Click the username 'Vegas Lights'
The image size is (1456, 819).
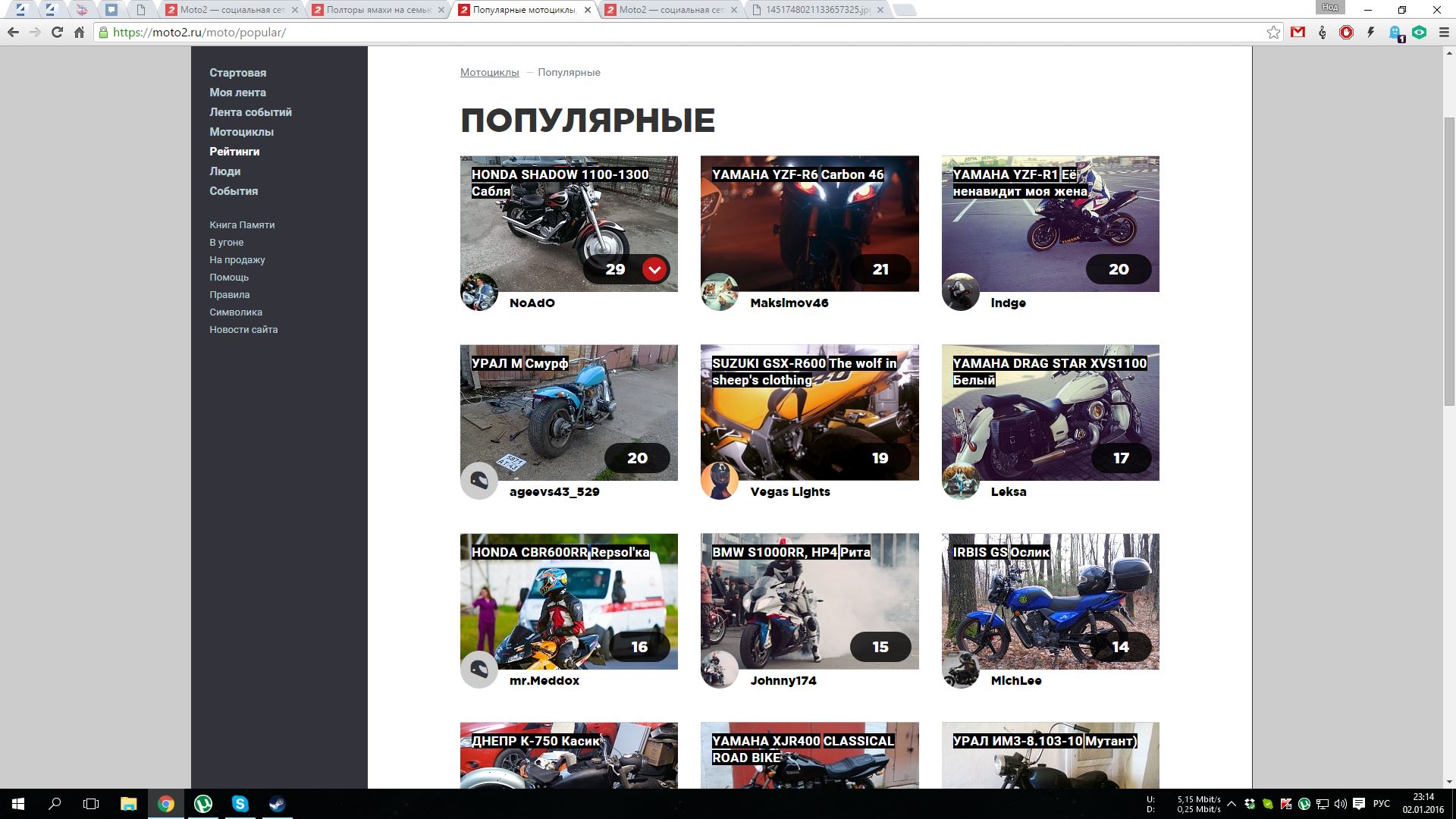(790, 492)
